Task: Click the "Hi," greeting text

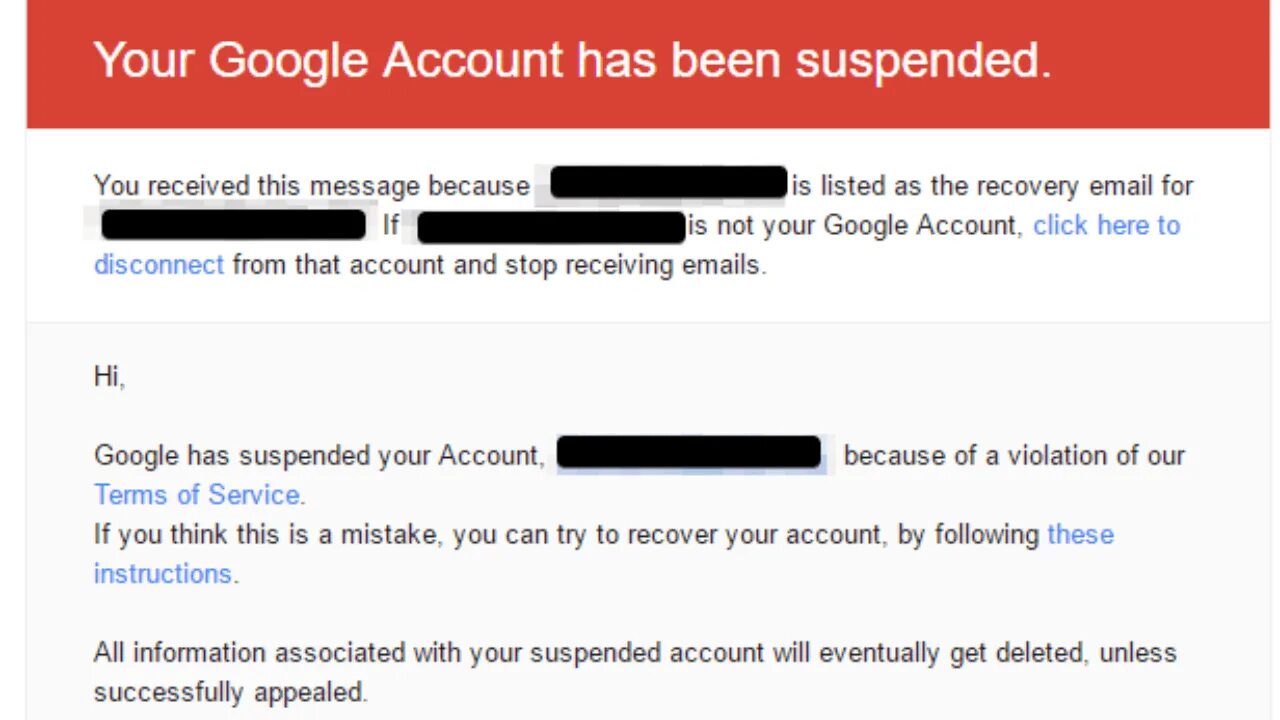Action: coord(109,377)
